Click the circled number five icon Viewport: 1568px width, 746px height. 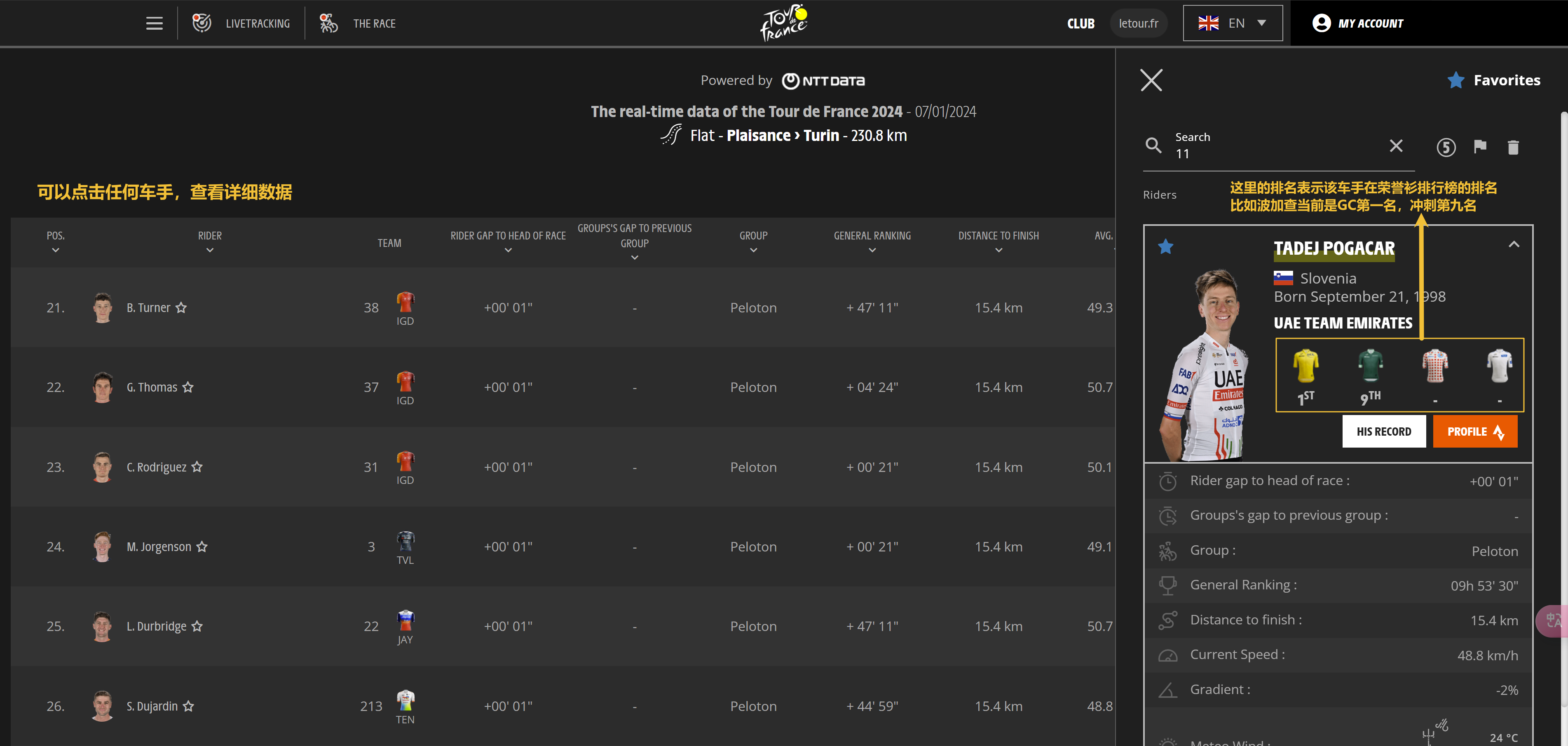point(1446,148)
